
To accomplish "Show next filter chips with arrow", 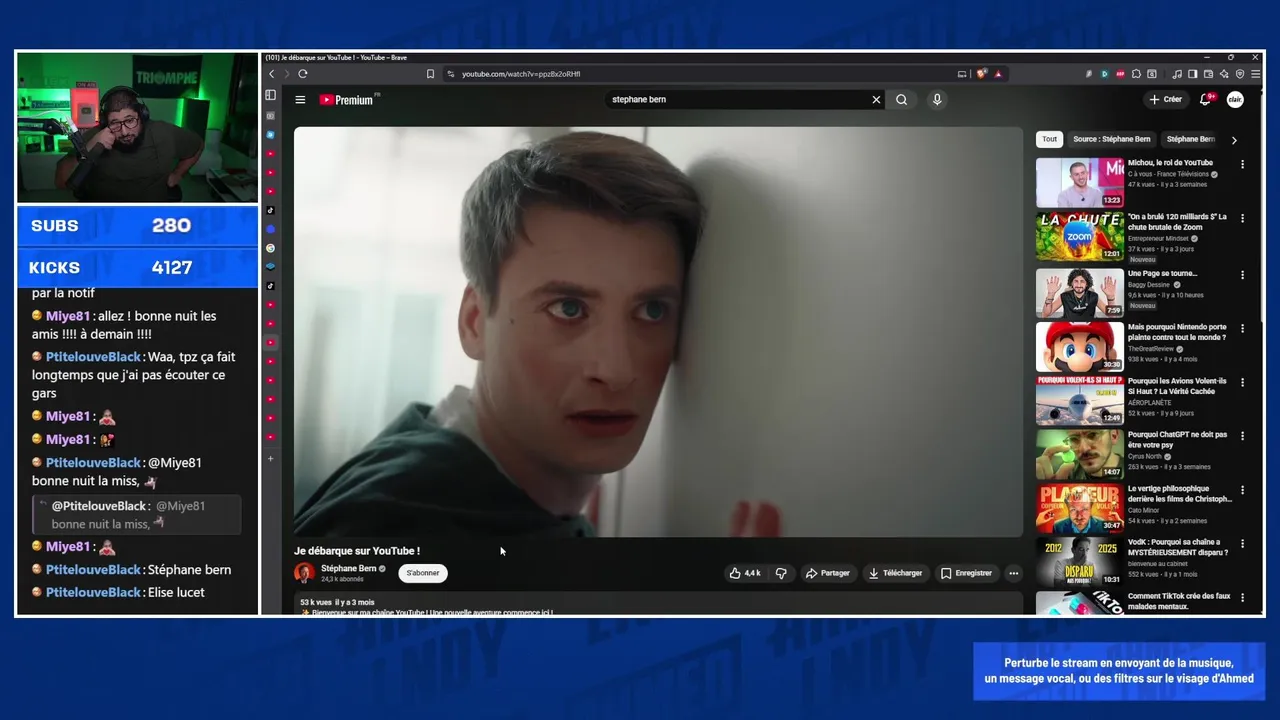I will coord(1234,140).
